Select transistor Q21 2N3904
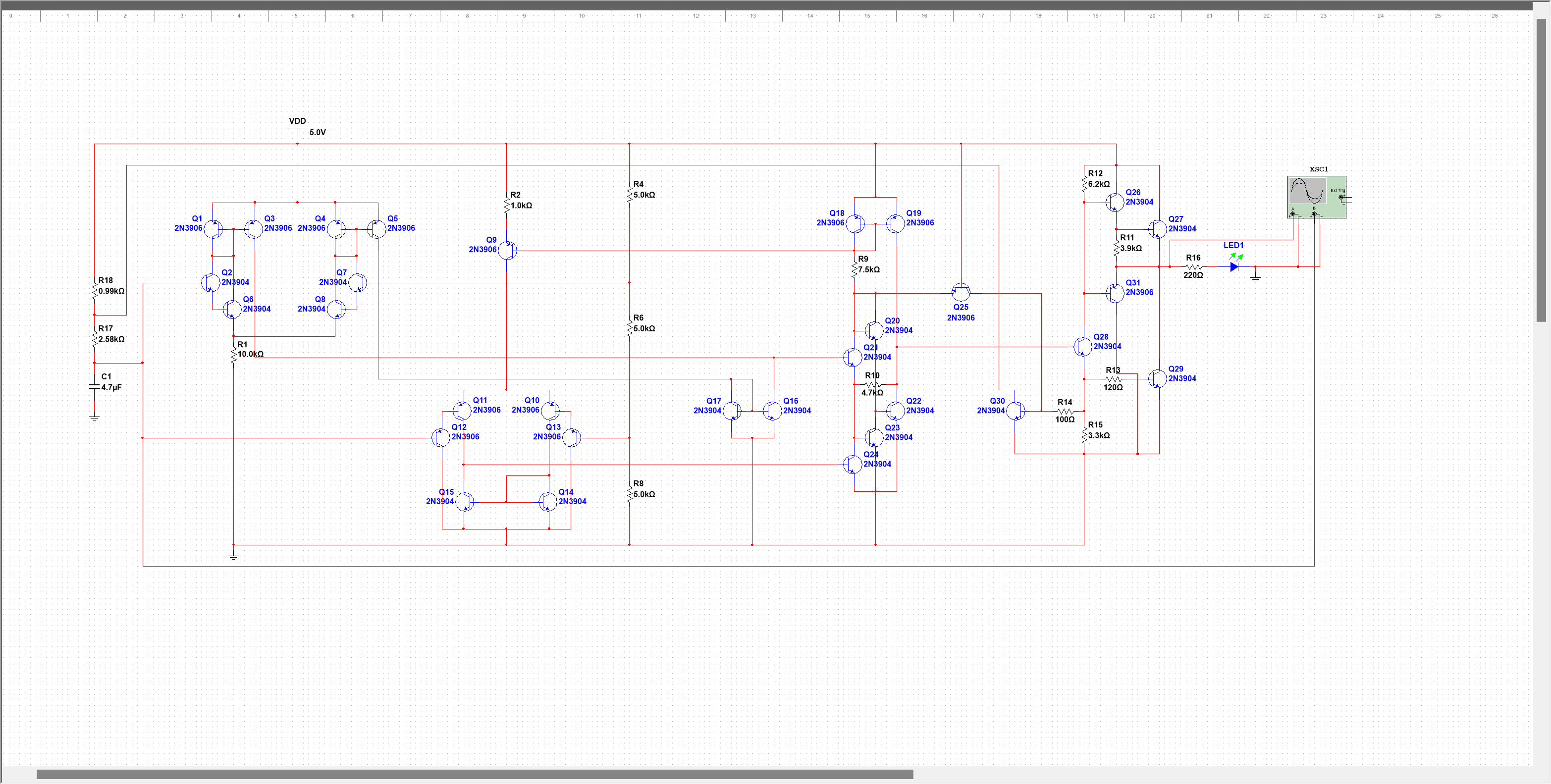Screen dimensions: 1551x784 pos(853,358)
